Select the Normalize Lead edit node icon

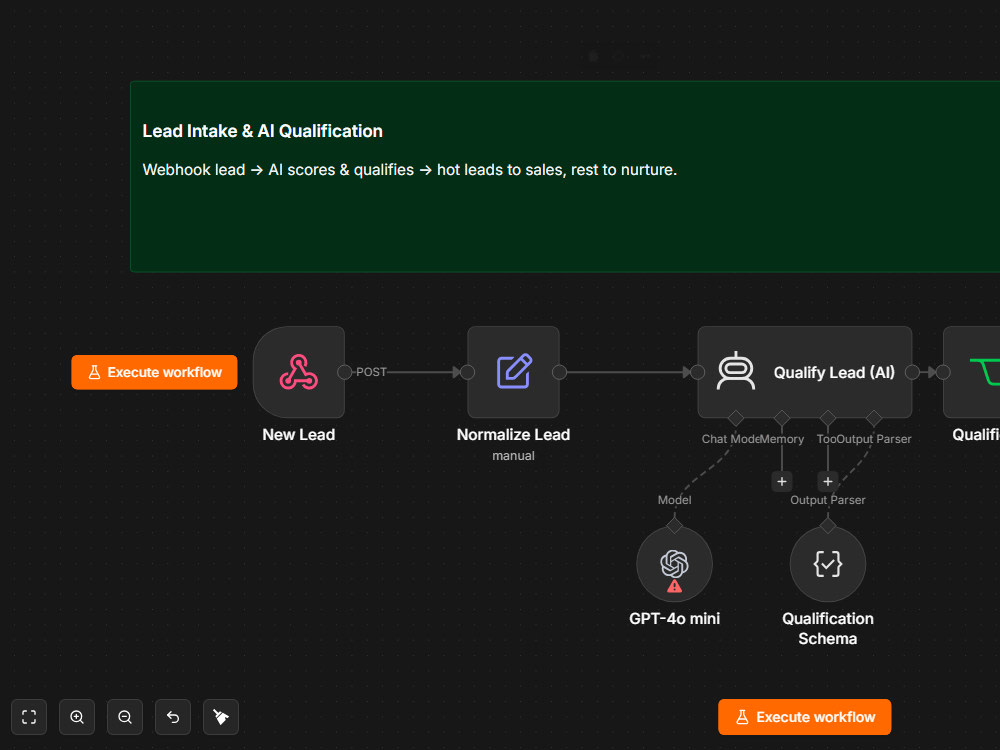click(514, 371)
